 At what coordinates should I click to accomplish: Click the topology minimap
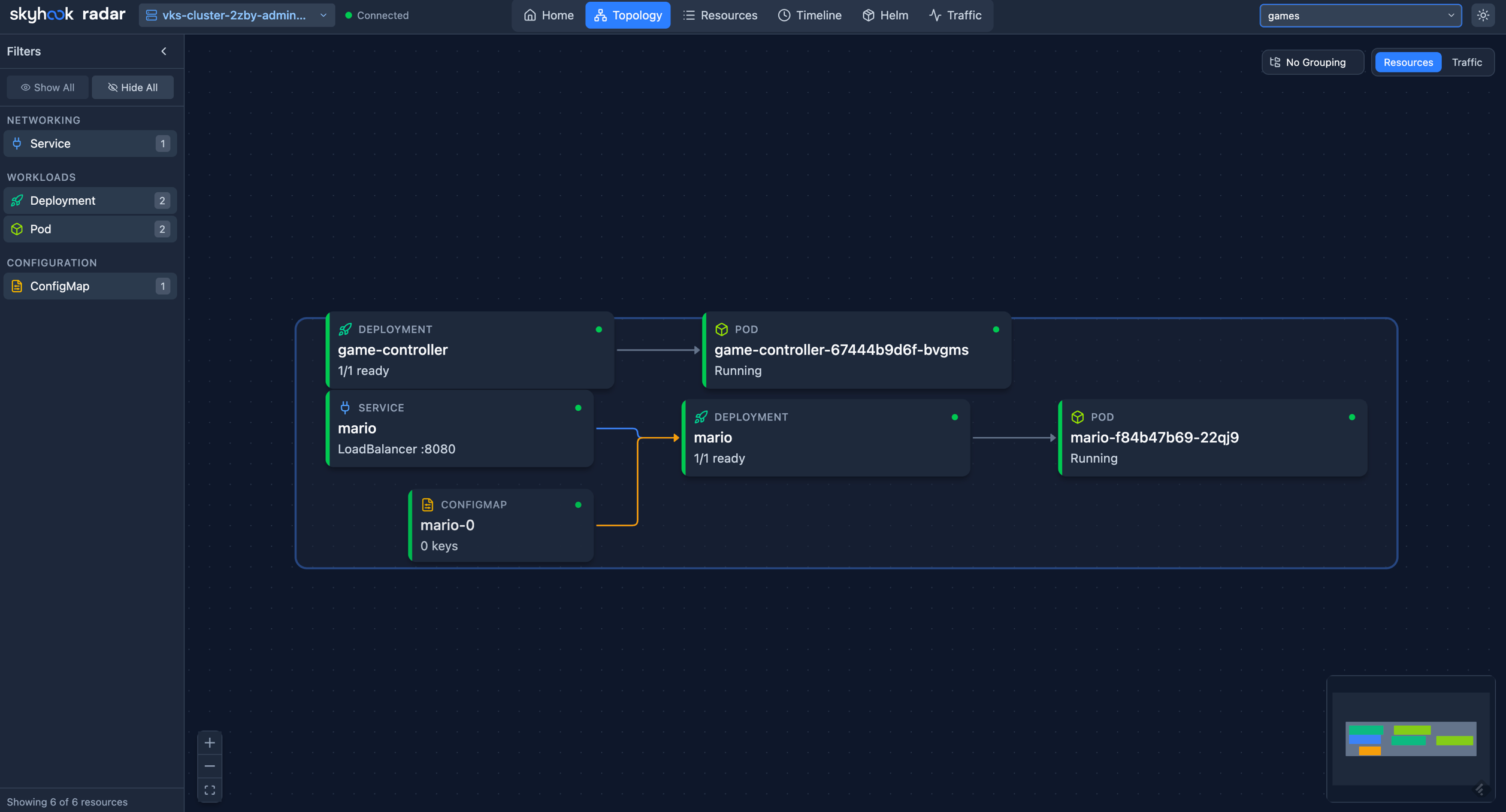pos(1411,739)
